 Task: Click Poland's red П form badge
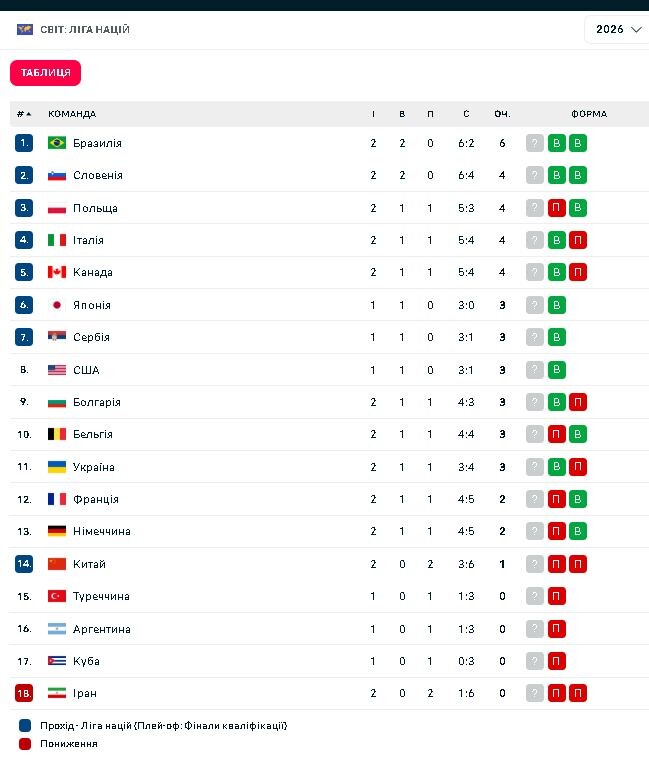[556, 208]
